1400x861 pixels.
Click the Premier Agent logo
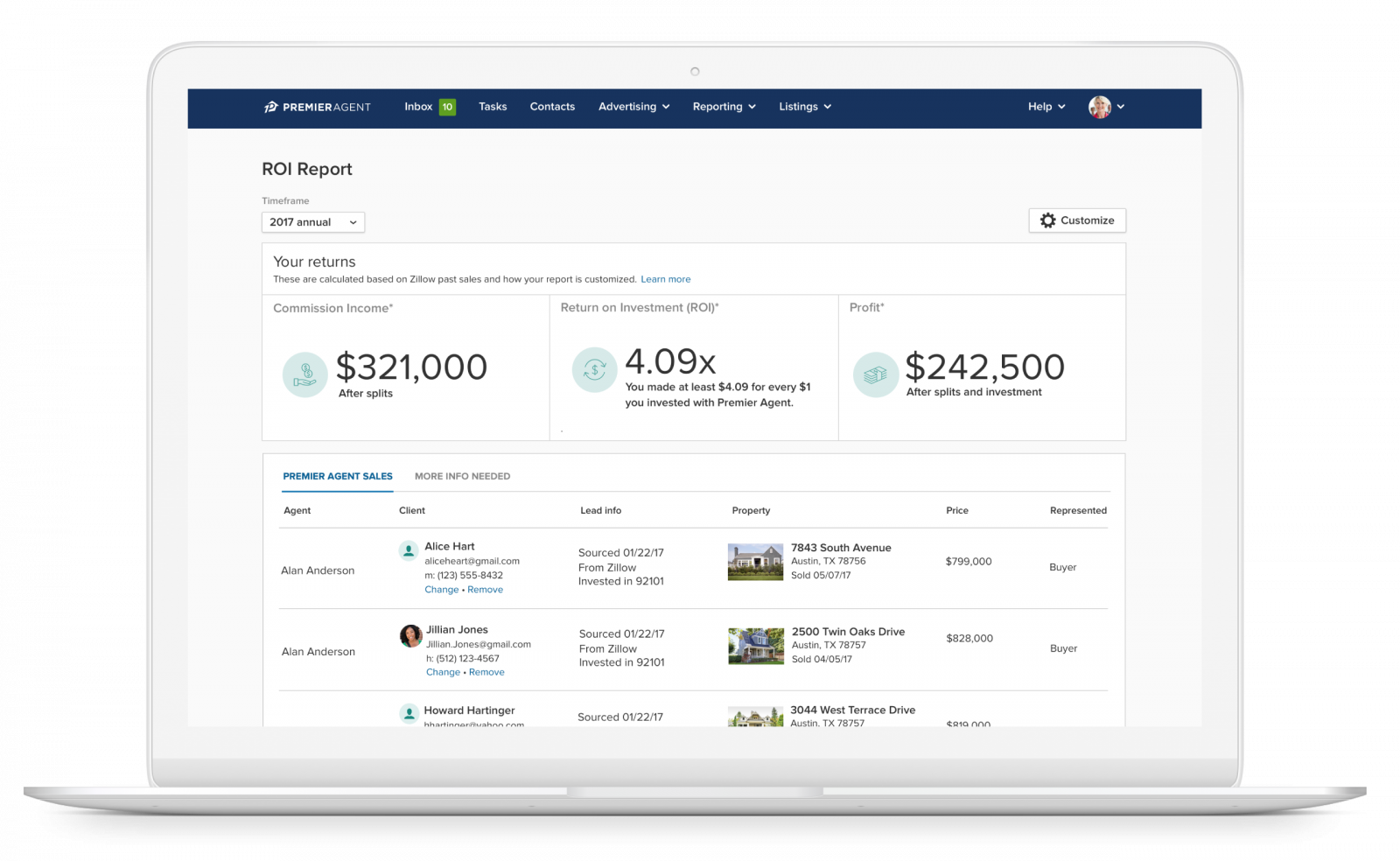coord(318,107)
